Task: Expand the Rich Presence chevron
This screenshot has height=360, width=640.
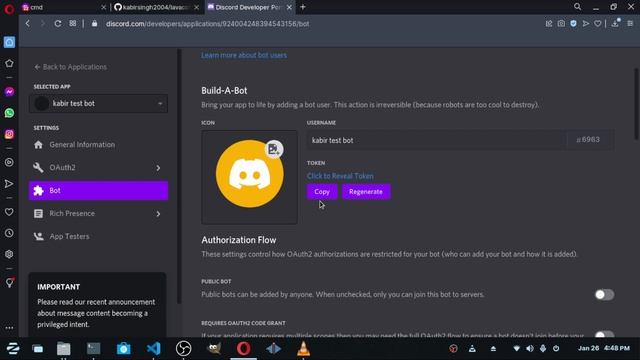Action: click(158, 214)
